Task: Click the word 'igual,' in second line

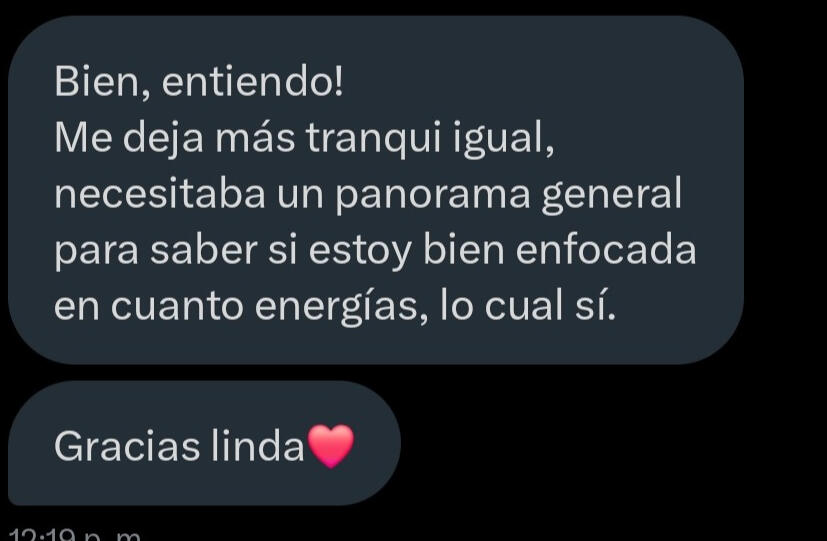Action: pos(504,140)
